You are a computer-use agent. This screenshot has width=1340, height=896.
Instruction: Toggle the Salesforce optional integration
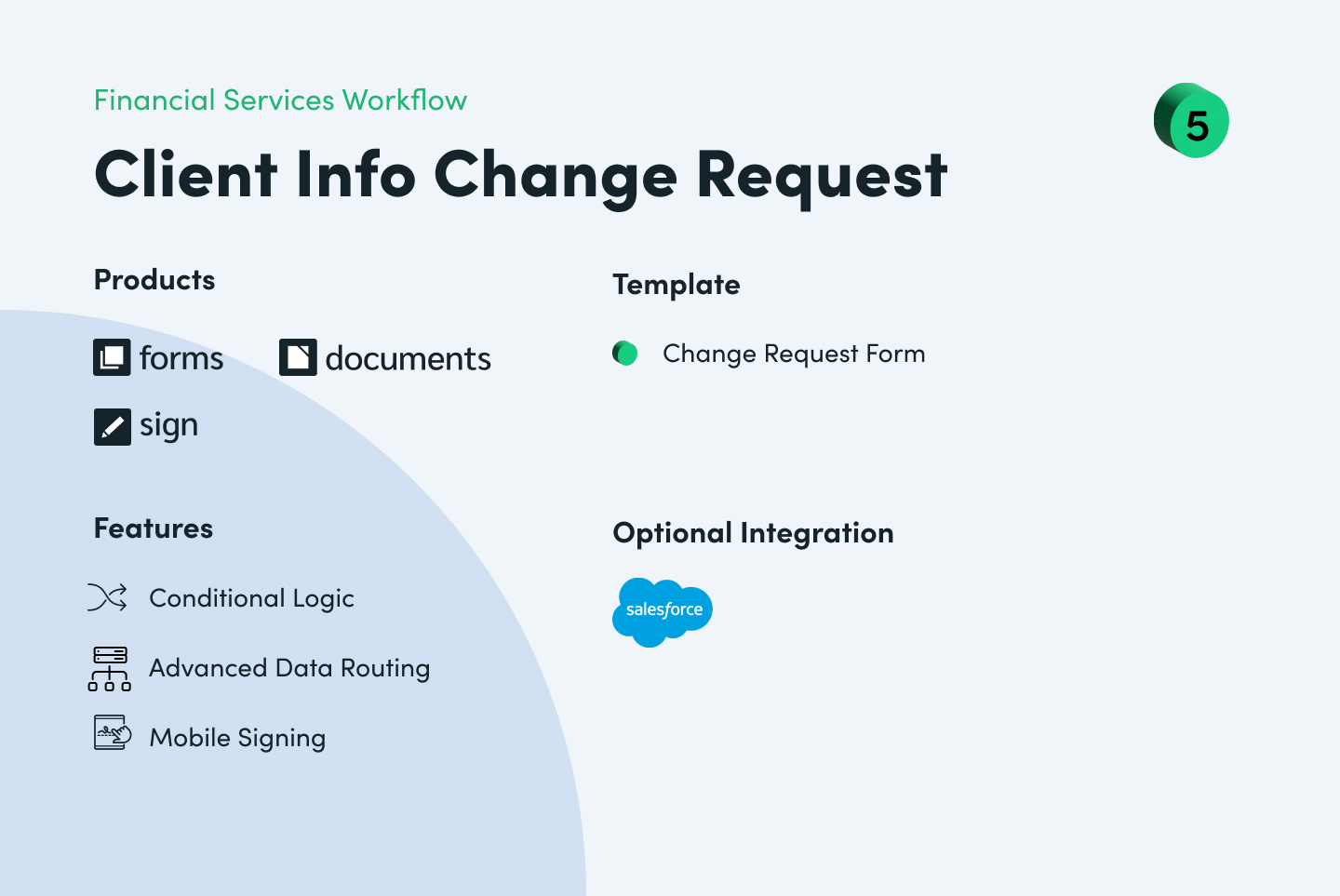[662, 612]
